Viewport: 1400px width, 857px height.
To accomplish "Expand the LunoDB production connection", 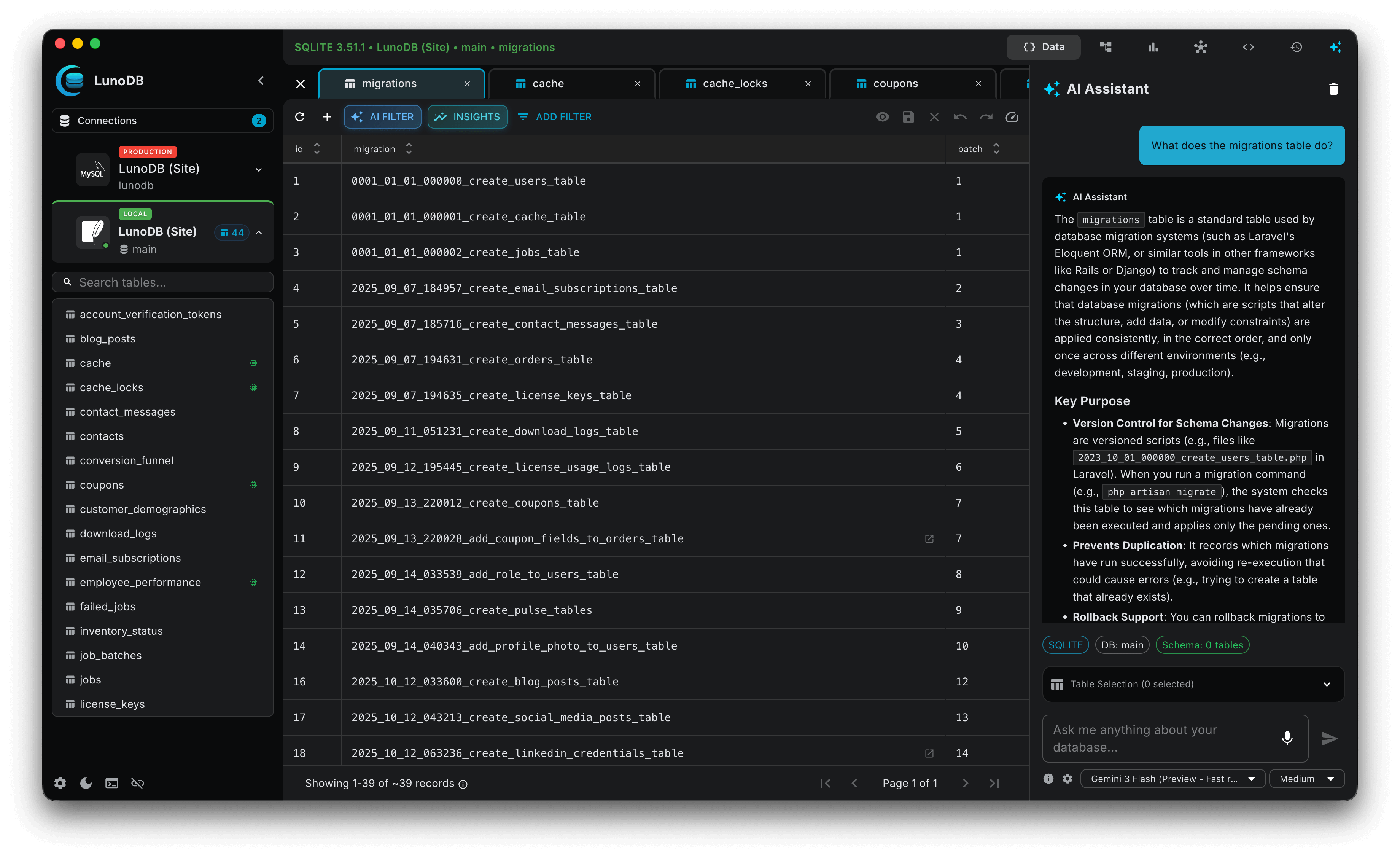I will pyautogui.click(x=259, y=169).
